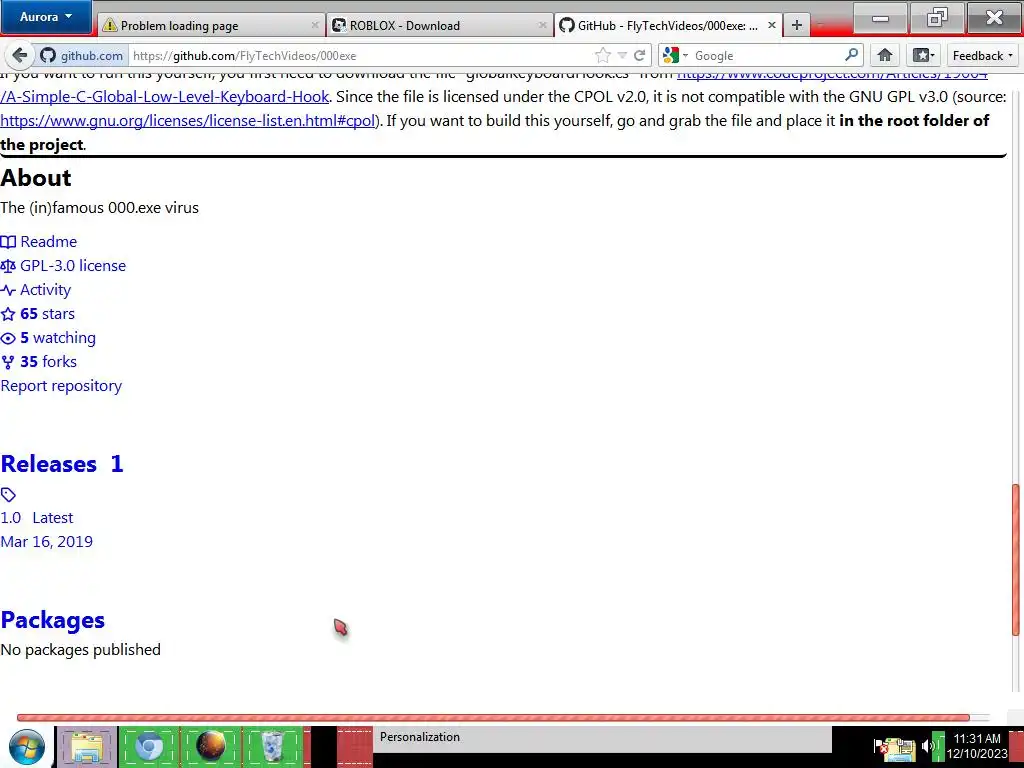Open the Windows Start menu orb
This screenshot has height=768, width=1024.
(x=27, y=747)
